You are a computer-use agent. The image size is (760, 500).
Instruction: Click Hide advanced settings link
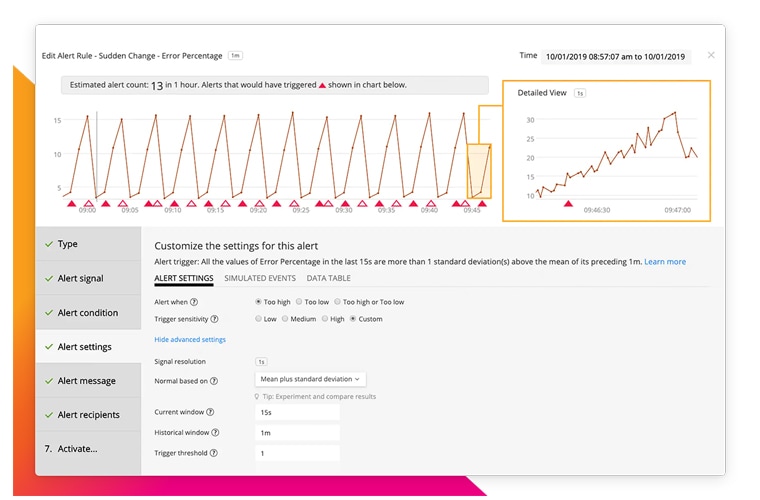[x=190, y=340]
